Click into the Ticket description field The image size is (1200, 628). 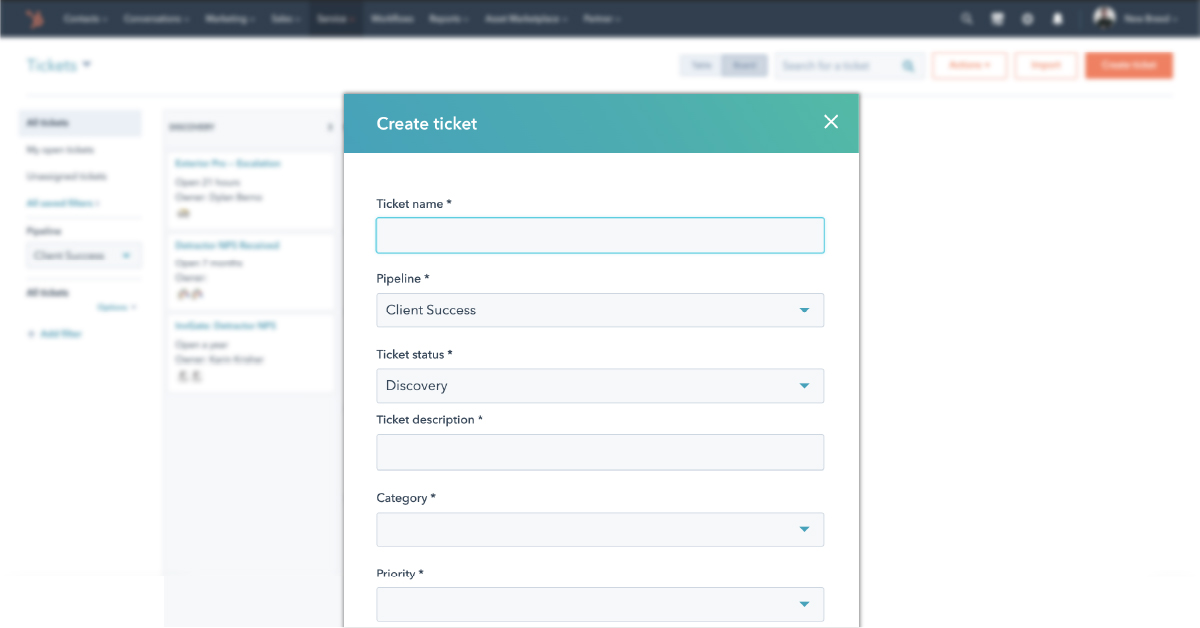point(600,452)
